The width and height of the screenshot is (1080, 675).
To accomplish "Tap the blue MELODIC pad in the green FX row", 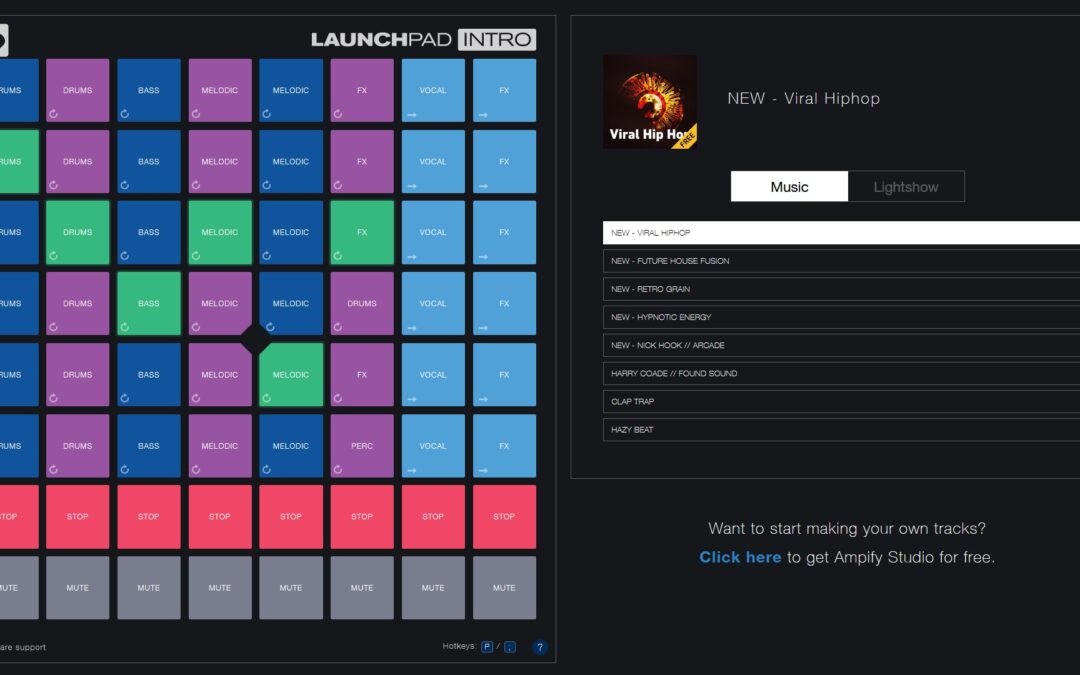I will click(x=291, y=233).
